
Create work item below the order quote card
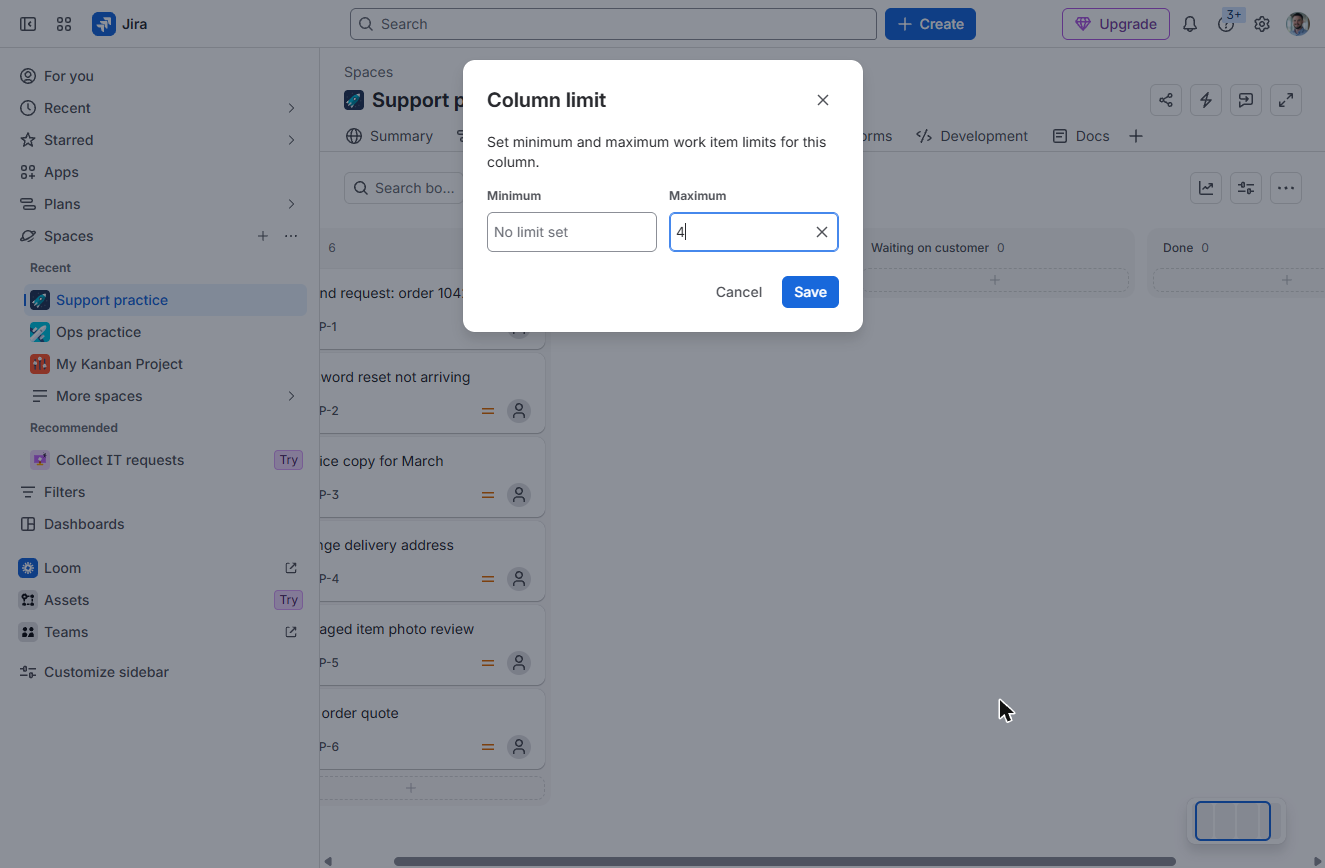[x=411, y=788]
